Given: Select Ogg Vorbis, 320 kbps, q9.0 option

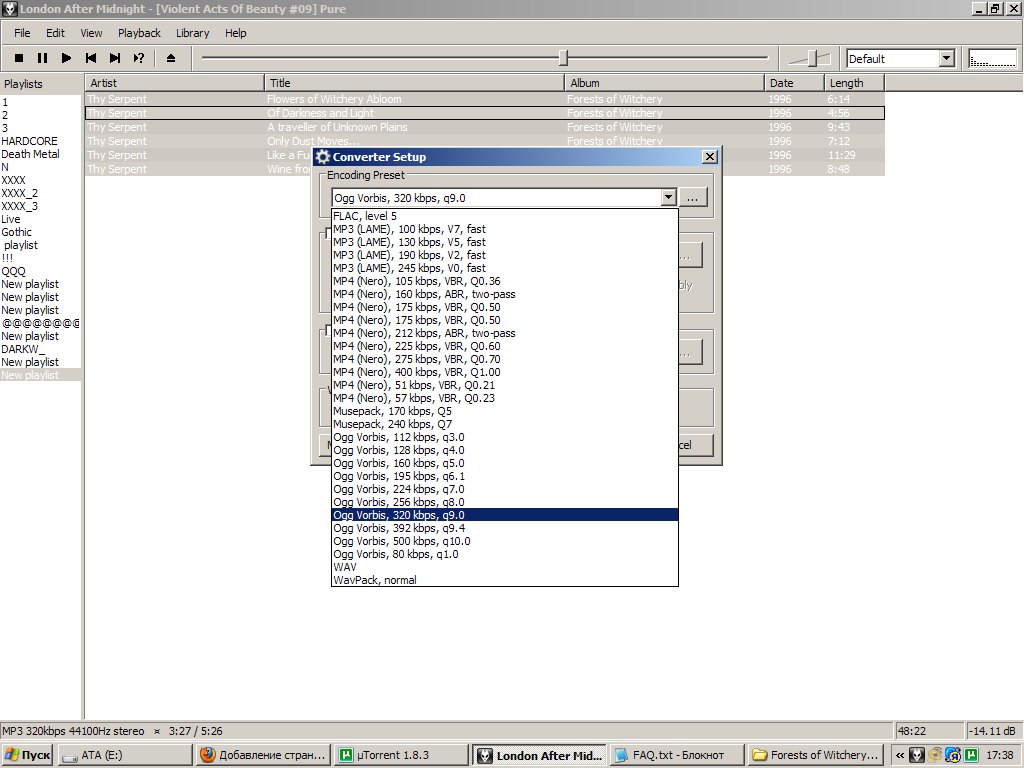Looking at the screenshot, I should click(x=505, y=515).
